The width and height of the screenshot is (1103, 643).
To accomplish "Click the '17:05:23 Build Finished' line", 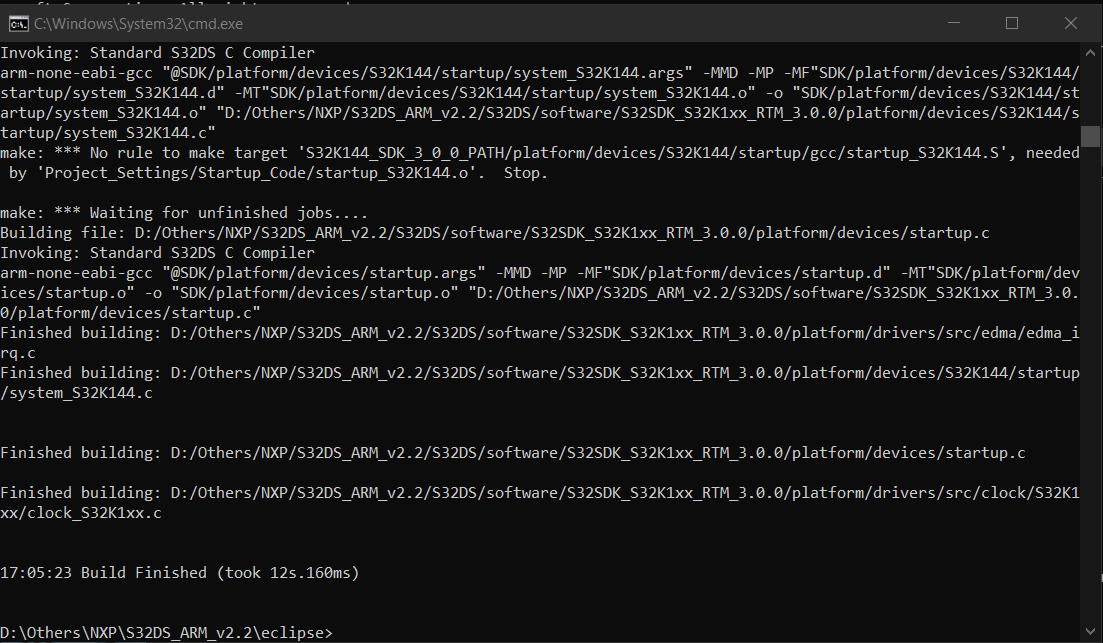I will (x=180, y=573).
